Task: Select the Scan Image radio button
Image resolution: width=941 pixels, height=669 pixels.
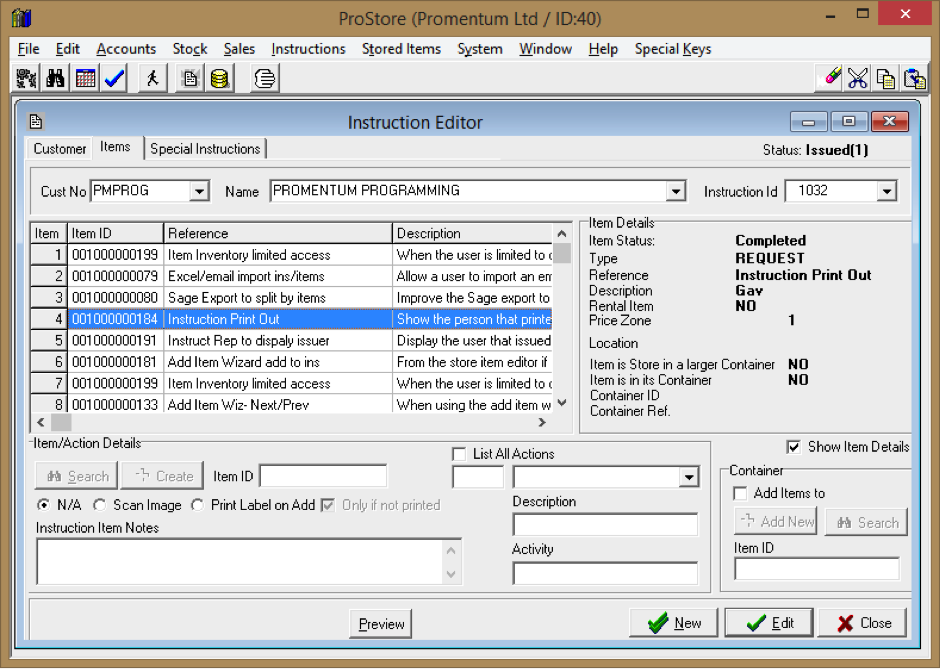Action: pos(100,505)
